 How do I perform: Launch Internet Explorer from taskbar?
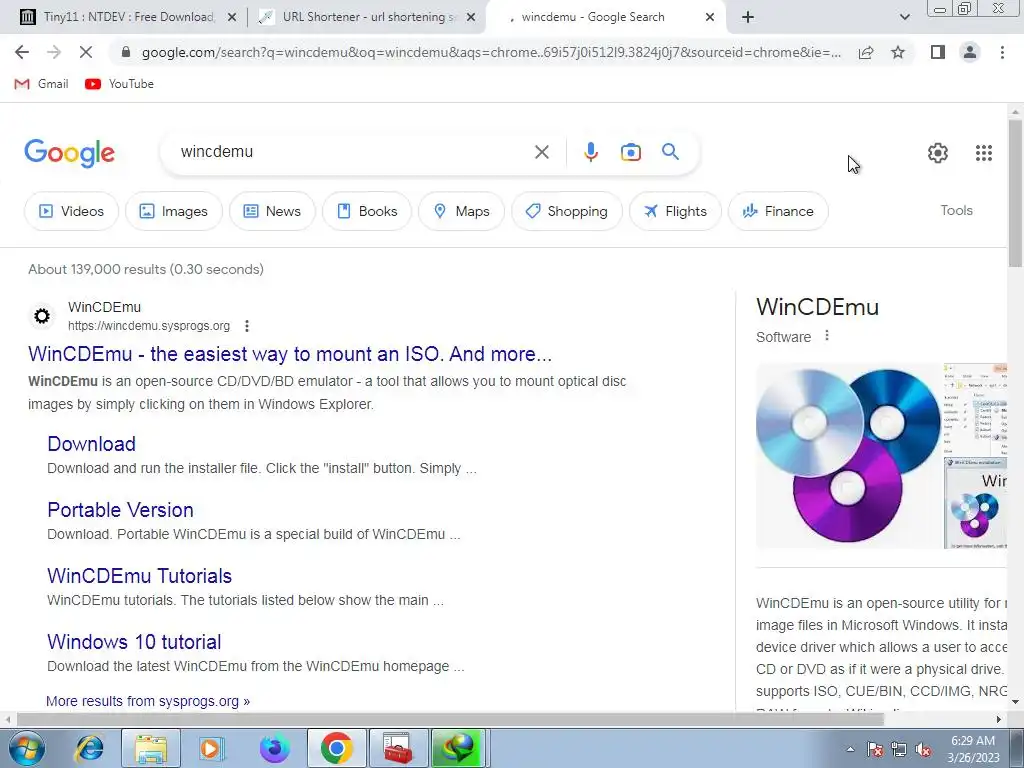click(x=89, y=748)
